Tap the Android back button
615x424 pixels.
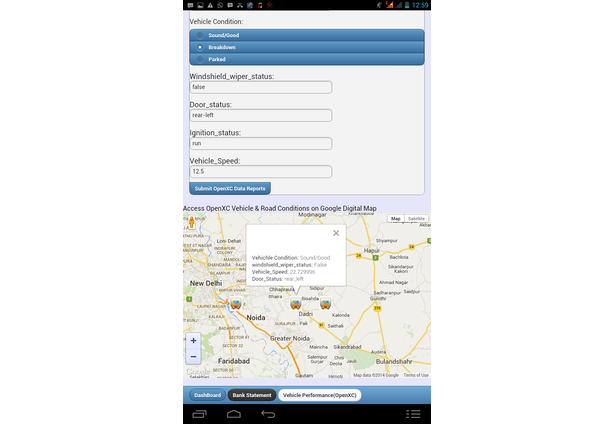(268, 414)
